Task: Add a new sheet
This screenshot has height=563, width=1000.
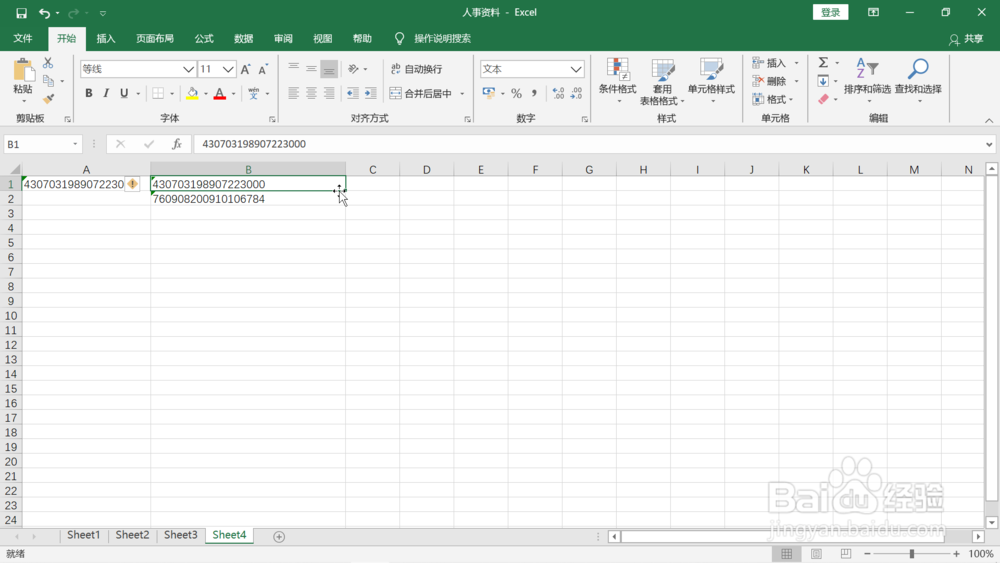Action: coord(279,536)
